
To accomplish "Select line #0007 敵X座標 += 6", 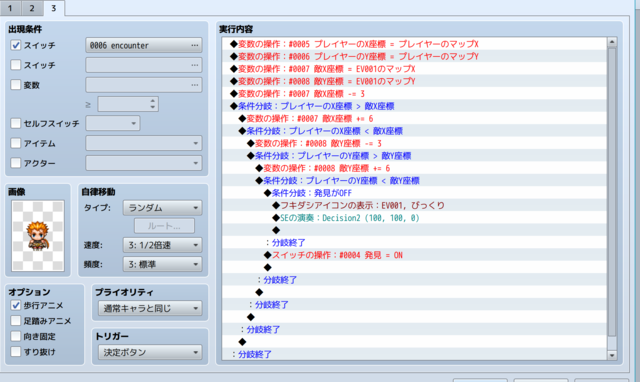I will 415,118.
